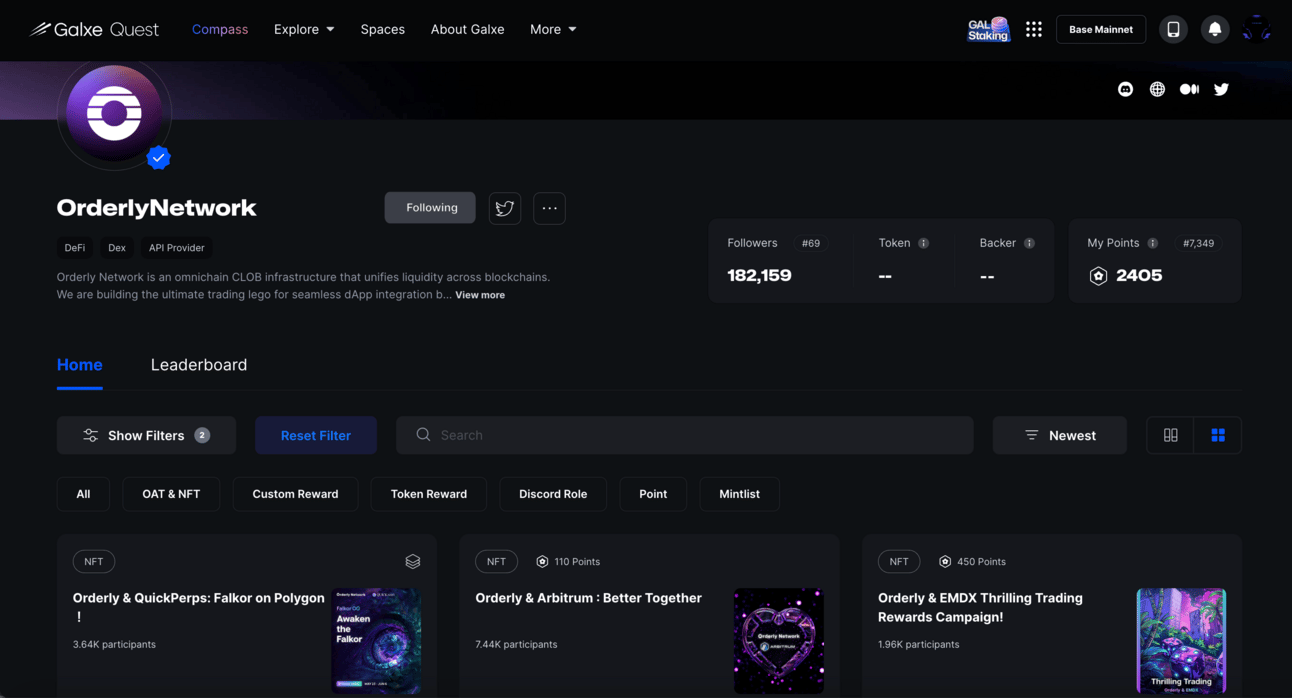Click the 182,159 followers count

(x=759, y=276)
